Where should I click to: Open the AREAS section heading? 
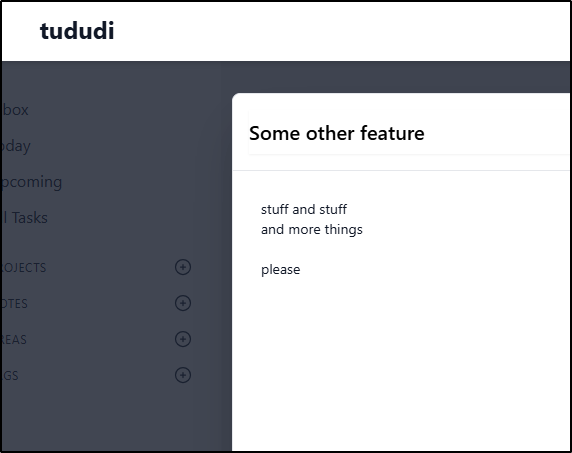[x=14, y=340]
